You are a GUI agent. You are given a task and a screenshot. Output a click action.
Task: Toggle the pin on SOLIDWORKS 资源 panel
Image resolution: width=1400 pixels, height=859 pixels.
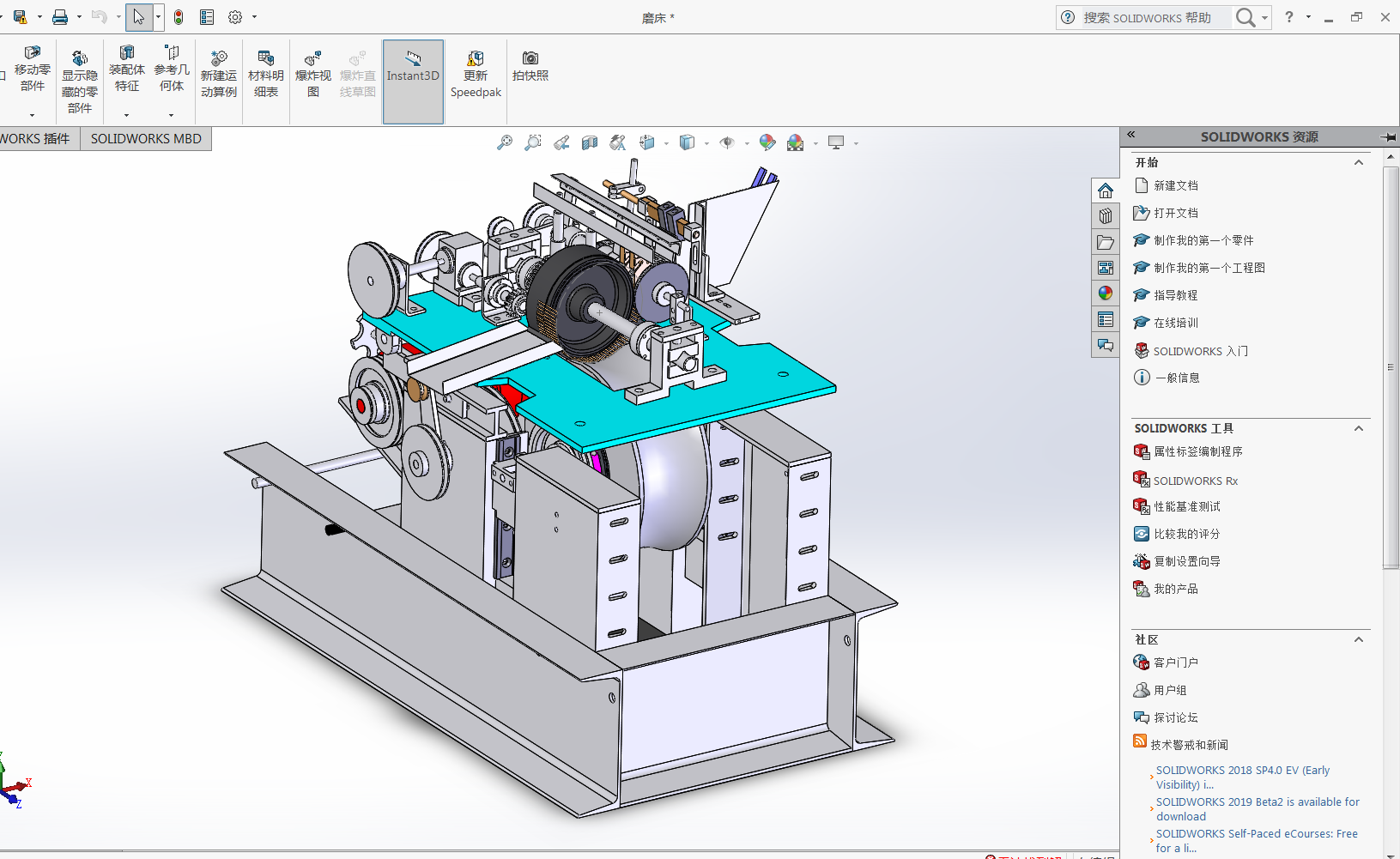[1388, 137]
